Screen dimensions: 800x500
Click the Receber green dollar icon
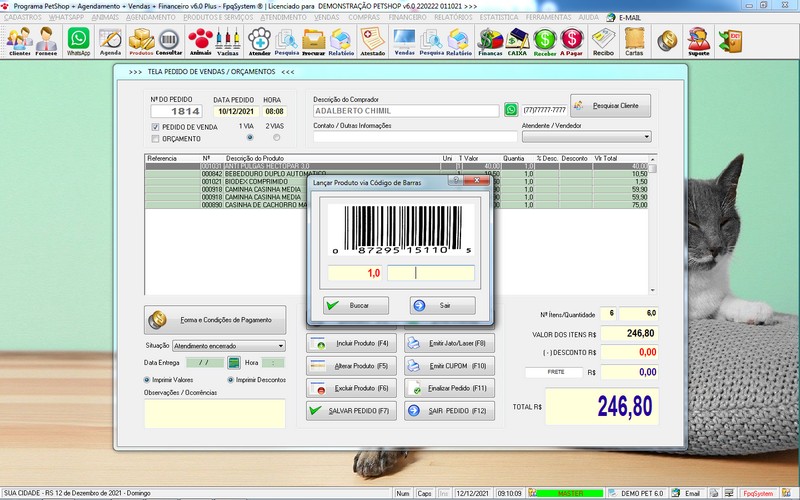point(545,41)
